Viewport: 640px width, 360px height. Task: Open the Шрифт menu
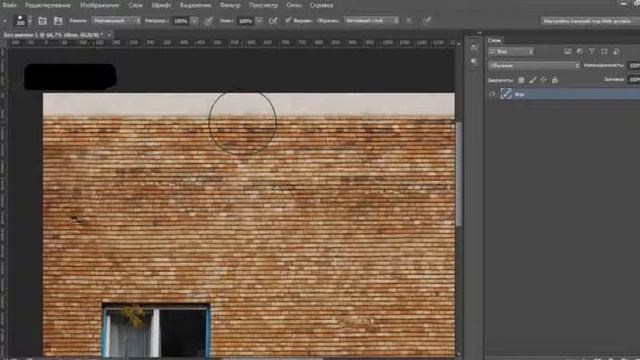(161, 5)
